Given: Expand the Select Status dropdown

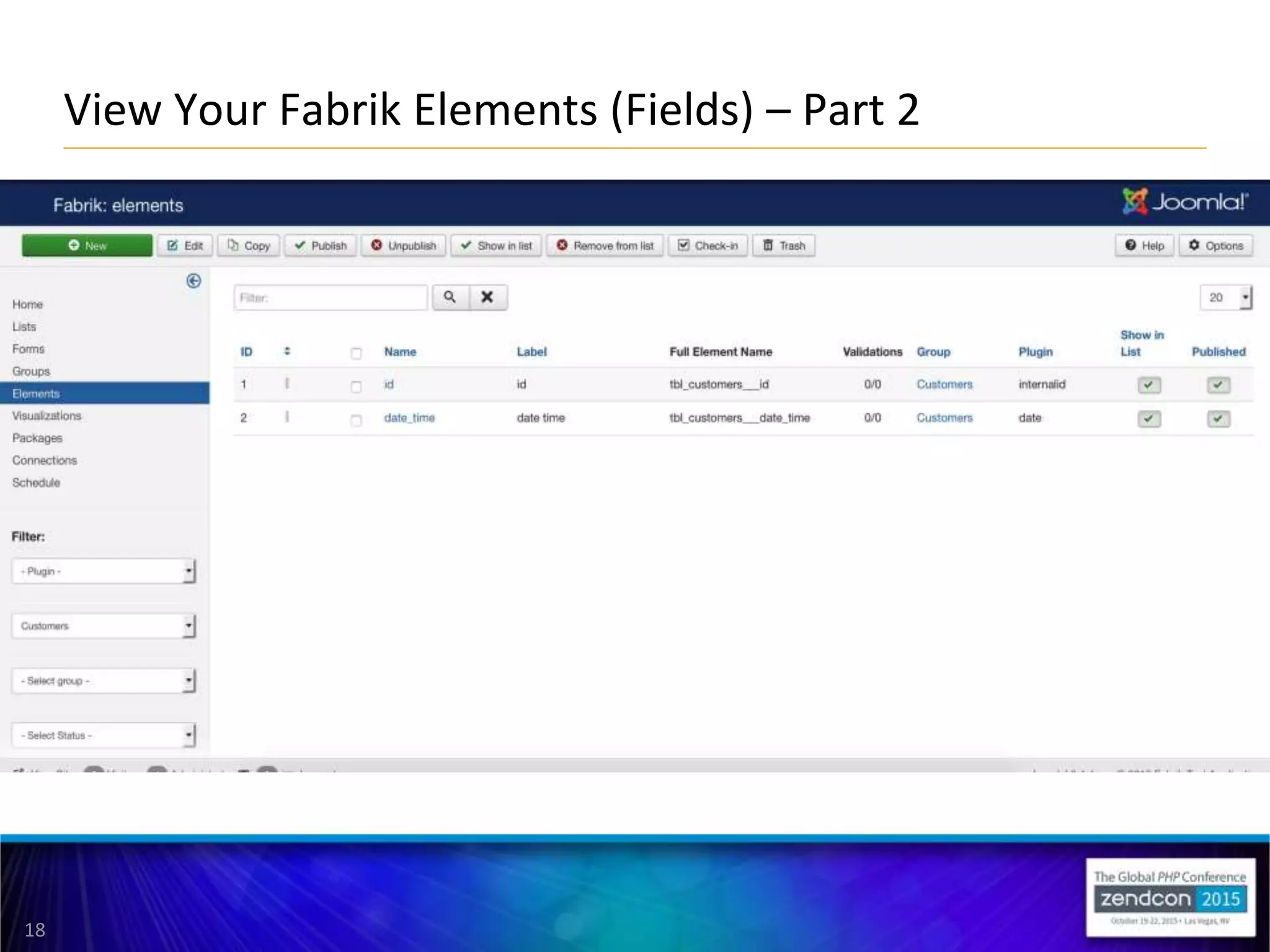Looking at the screenshot, I should (x=103, y=735).
